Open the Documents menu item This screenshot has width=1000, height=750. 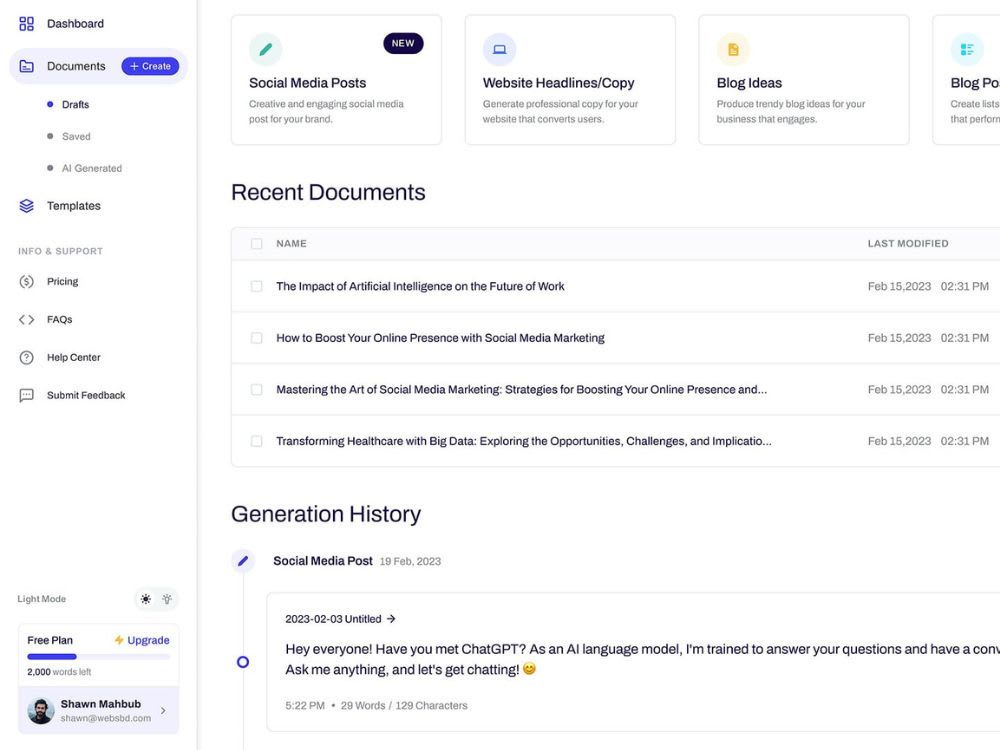coord(76,66)
